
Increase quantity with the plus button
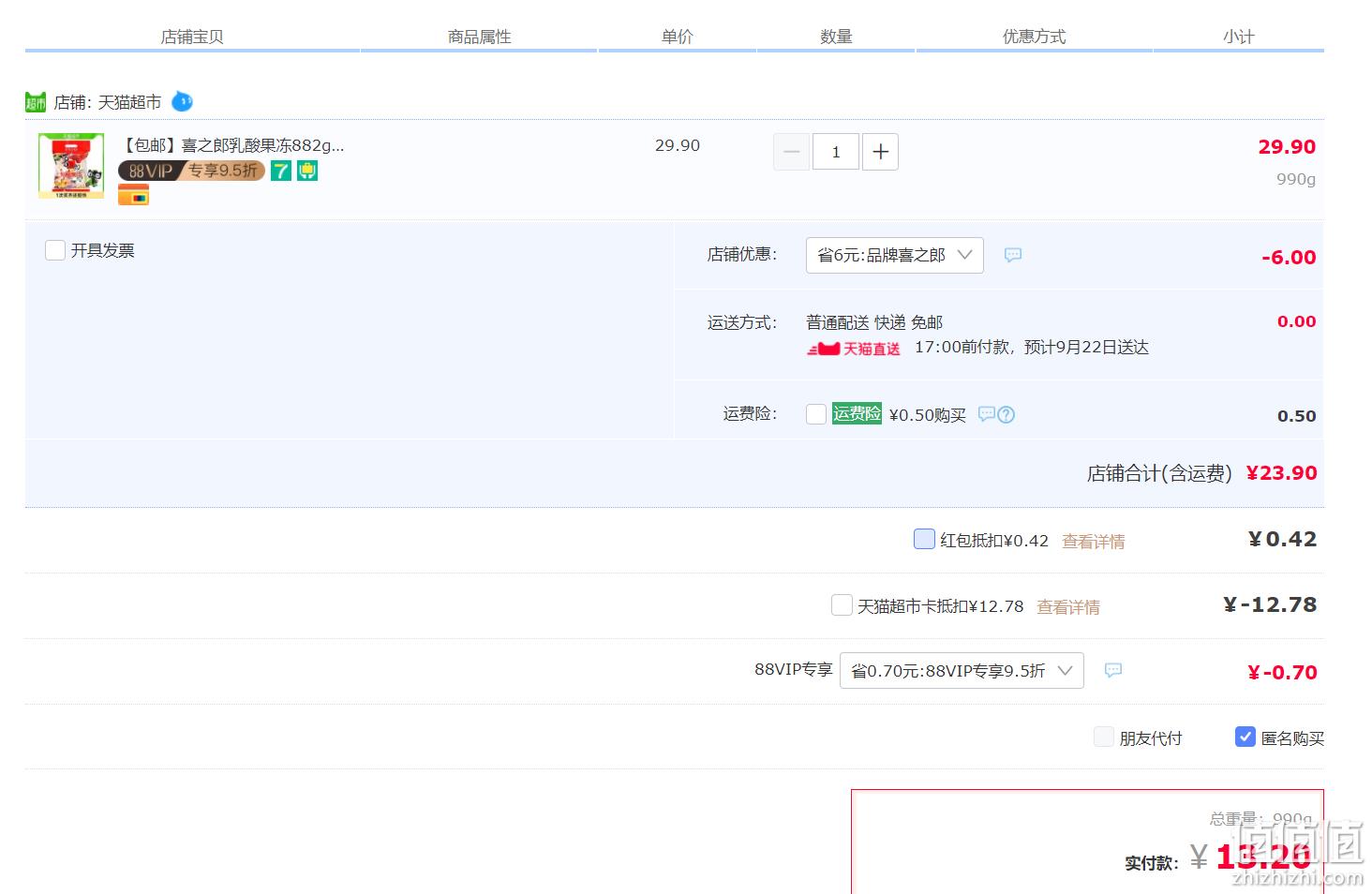tap(880, 152)
